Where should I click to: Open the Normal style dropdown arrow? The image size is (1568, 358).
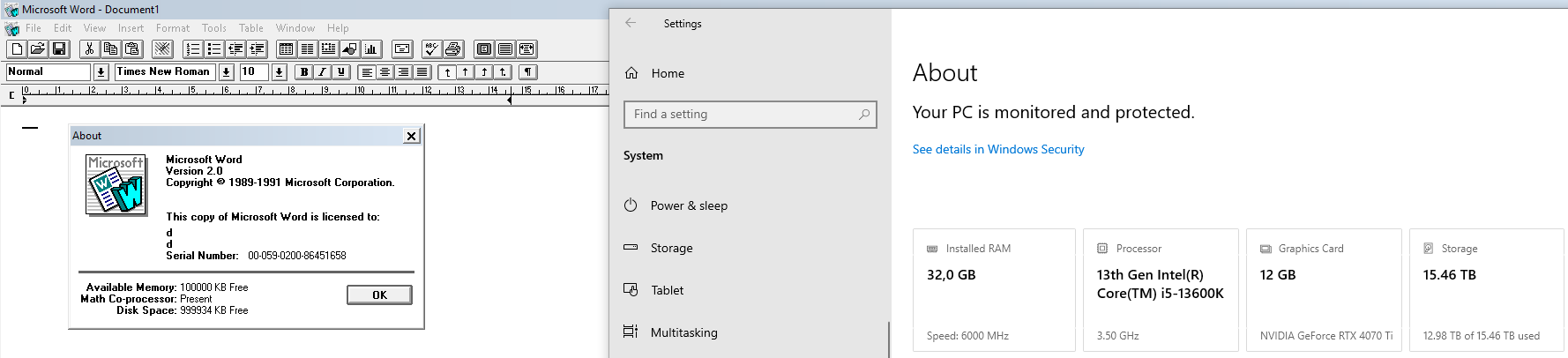101,72
